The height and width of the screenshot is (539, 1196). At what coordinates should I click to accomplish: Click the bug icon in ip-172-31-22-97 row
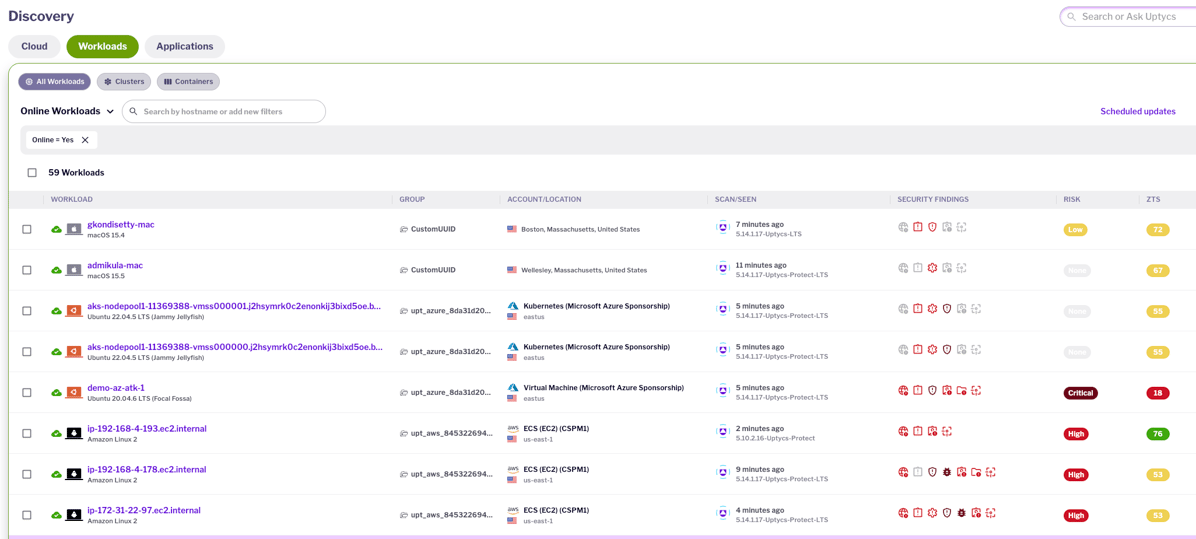pos(961,512)
